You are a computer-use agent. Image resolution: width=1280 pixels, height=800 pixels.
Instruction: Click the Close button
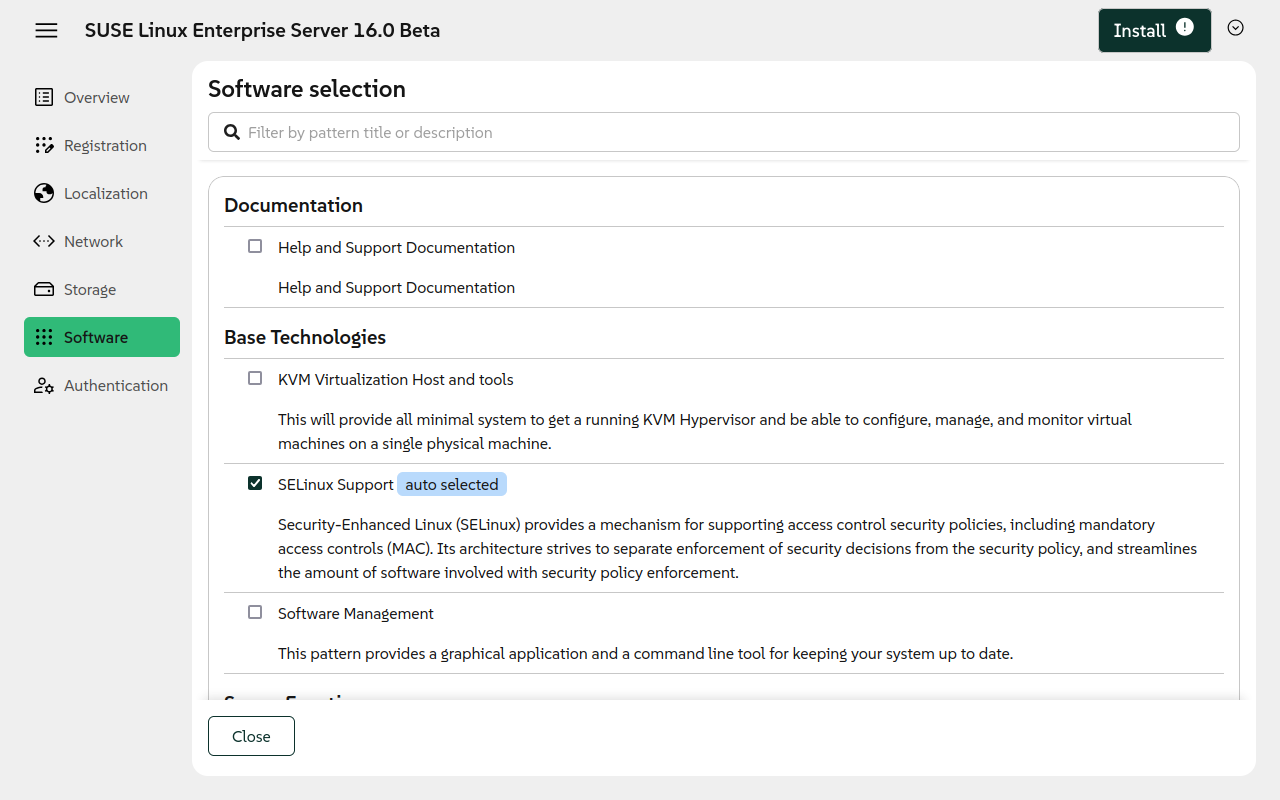coord(251,736)
